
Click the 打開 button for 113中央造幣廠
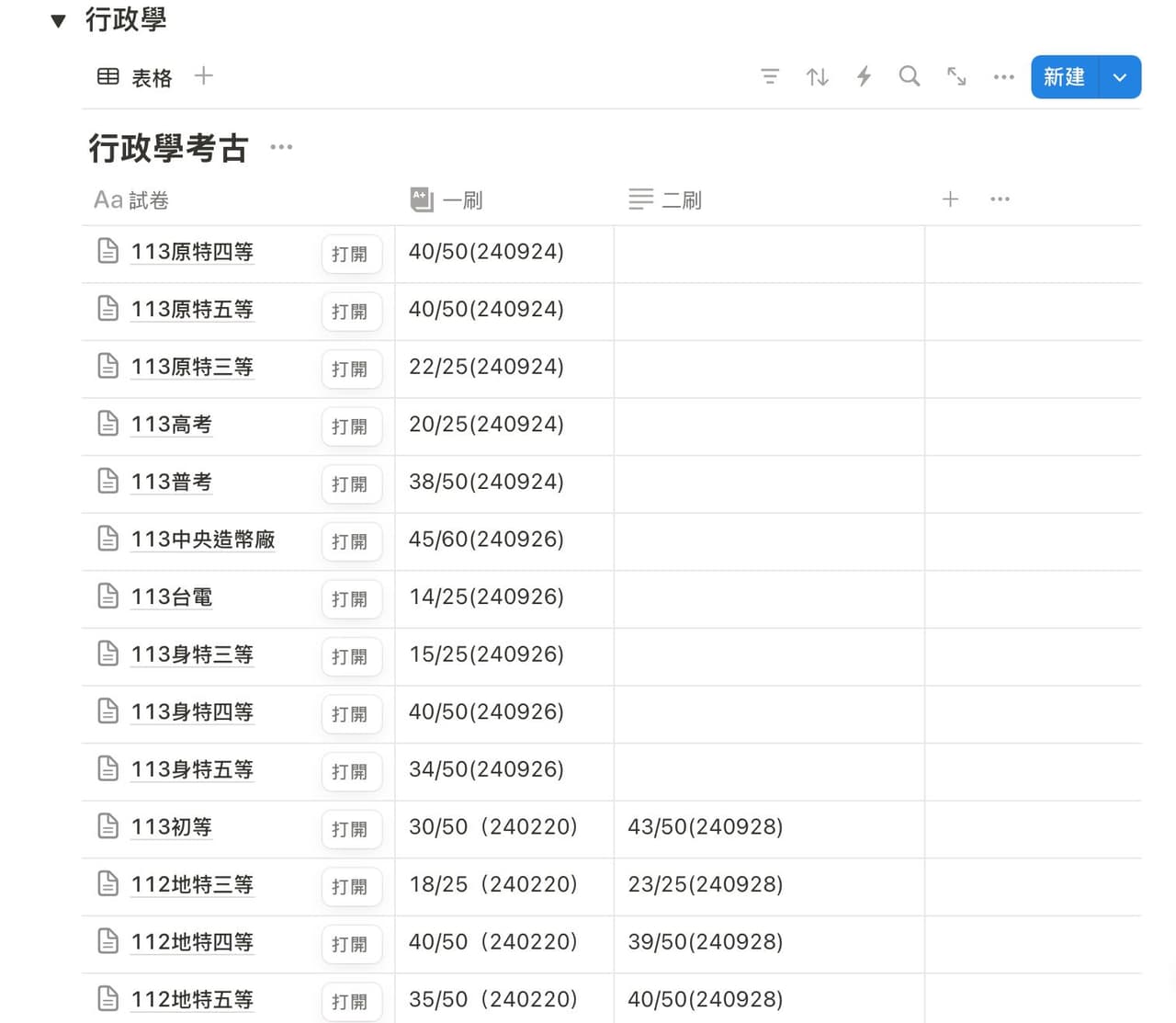pyautogui.click(x=351, y=541)
